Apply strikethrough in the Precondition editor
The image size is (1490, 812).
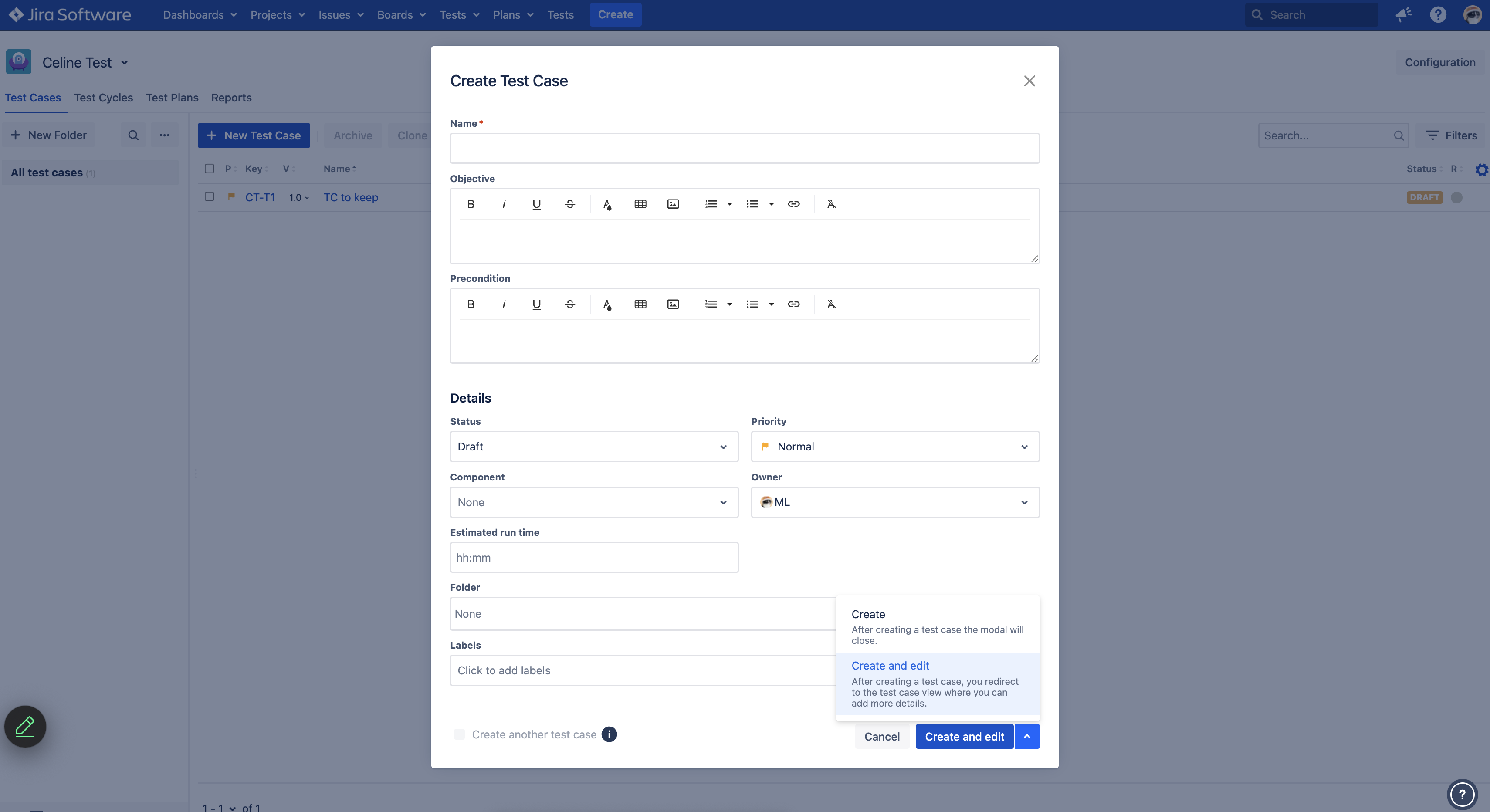tap(569, 304)
